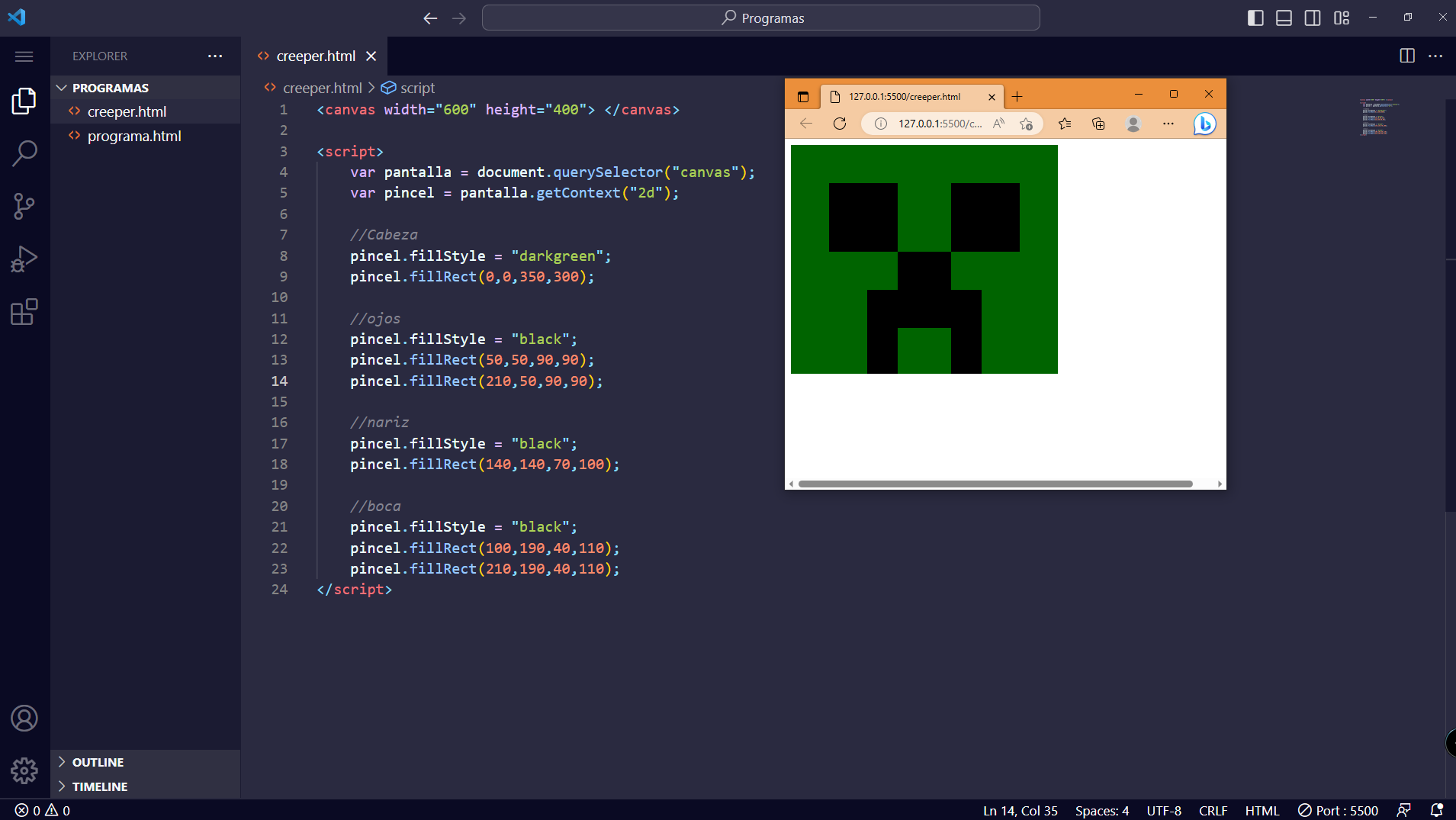Toggle the bottom panel visibility

tap(1284, 18)
